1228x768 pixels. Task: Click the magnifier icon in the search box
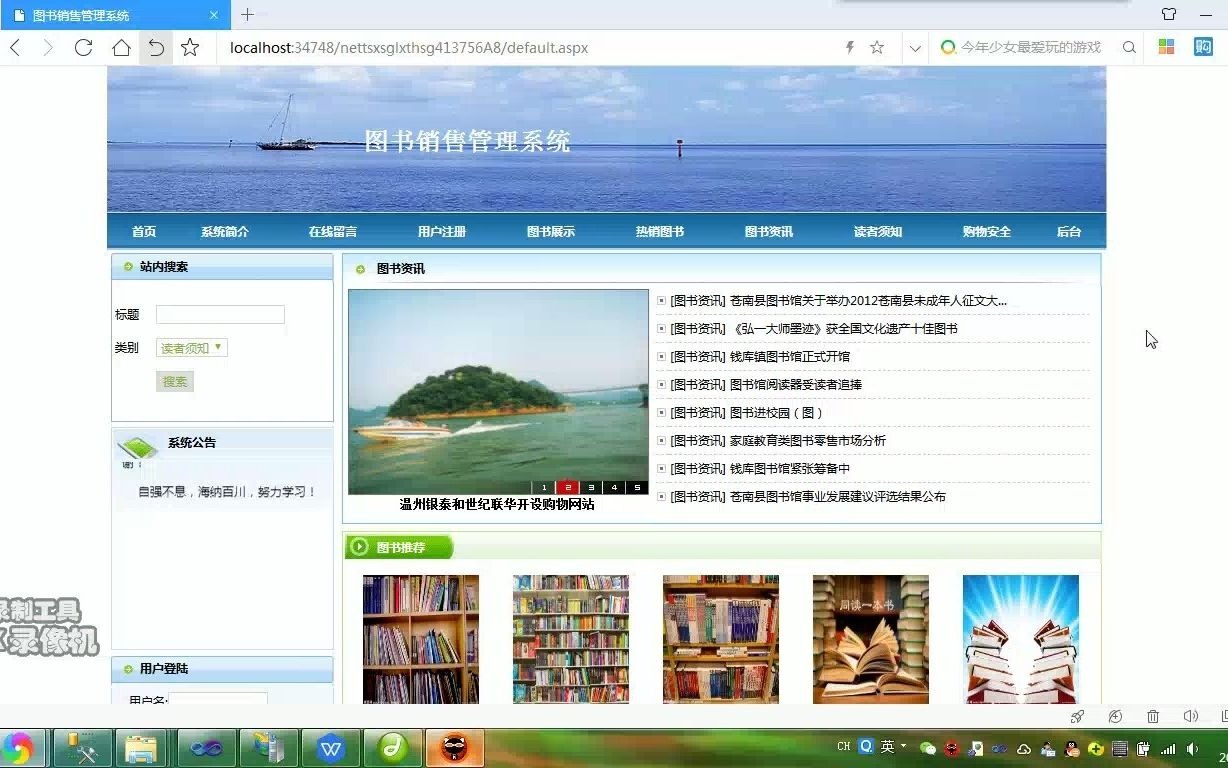(1129, 47)
